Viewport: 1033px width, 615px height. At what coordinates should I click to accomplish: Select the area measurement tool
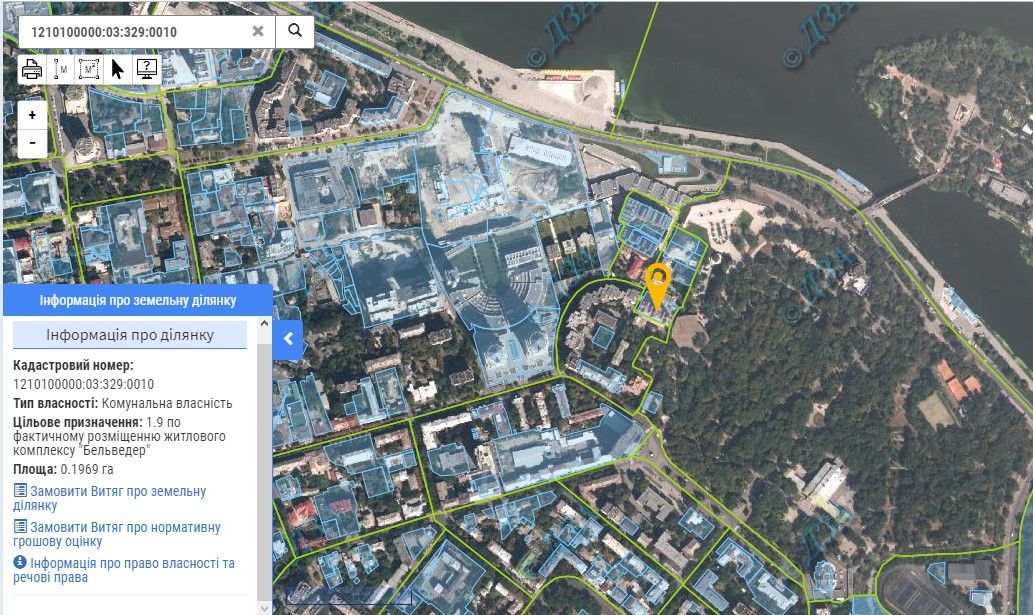[89, 70]
